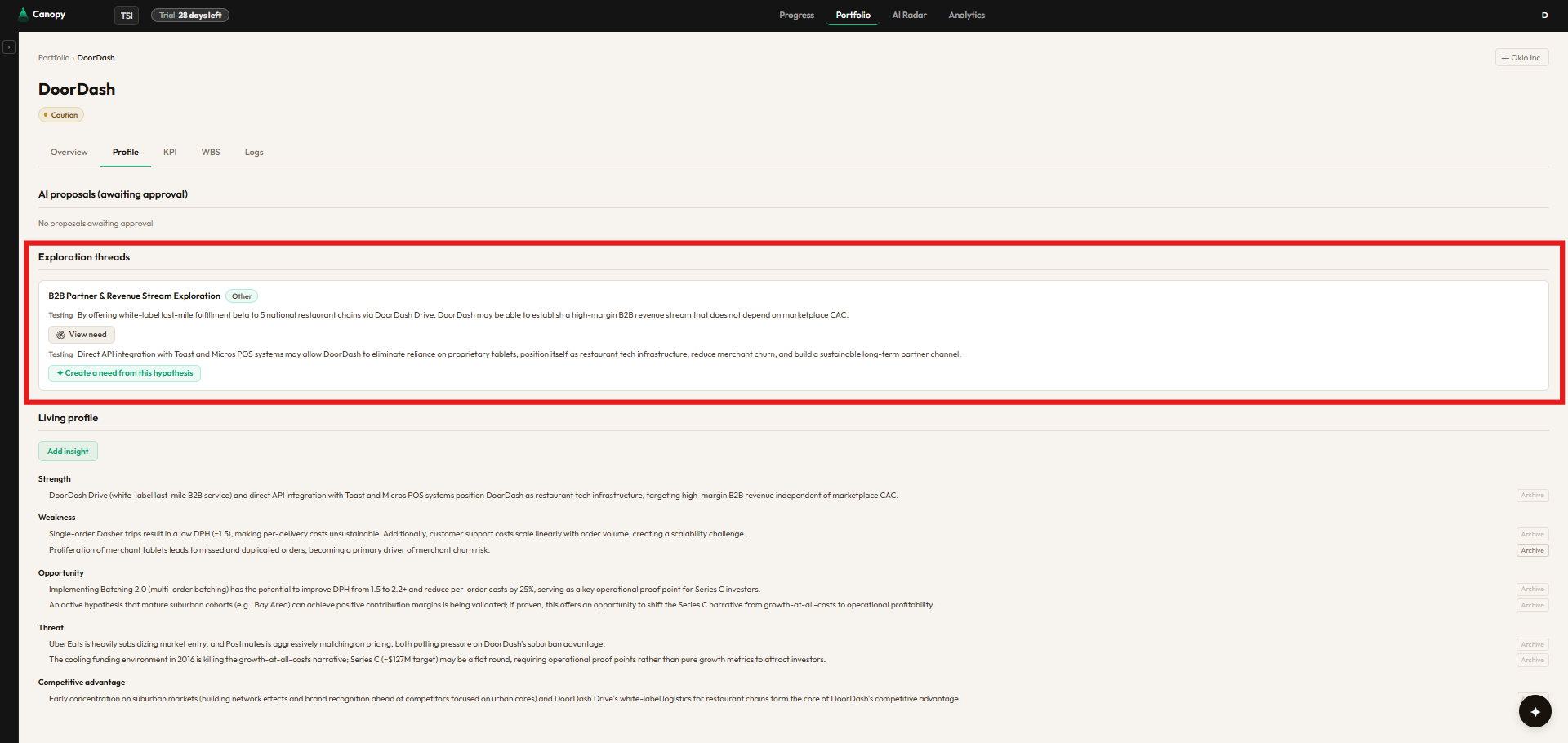The height and width of the screenshot is (743, 1568).
Task: Click the Portfolio breadcrumb link
Action: [x=54, y=58]
